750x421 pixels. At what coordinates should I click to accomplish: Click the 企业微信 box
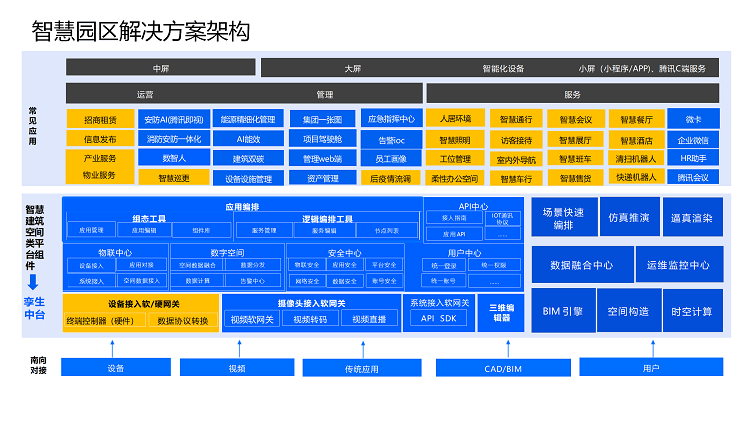point(693,140)
